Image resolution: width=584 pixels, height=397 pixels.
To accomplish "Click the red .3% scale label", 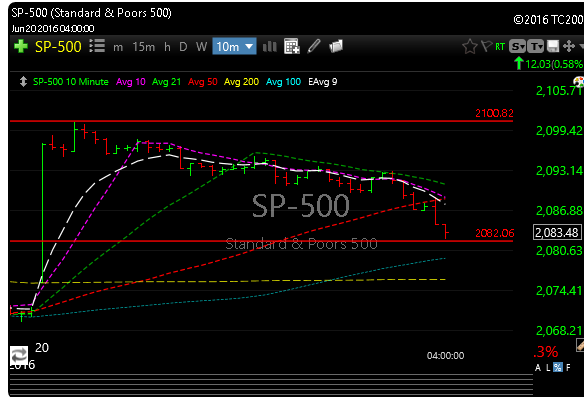I will pos(546,352).
